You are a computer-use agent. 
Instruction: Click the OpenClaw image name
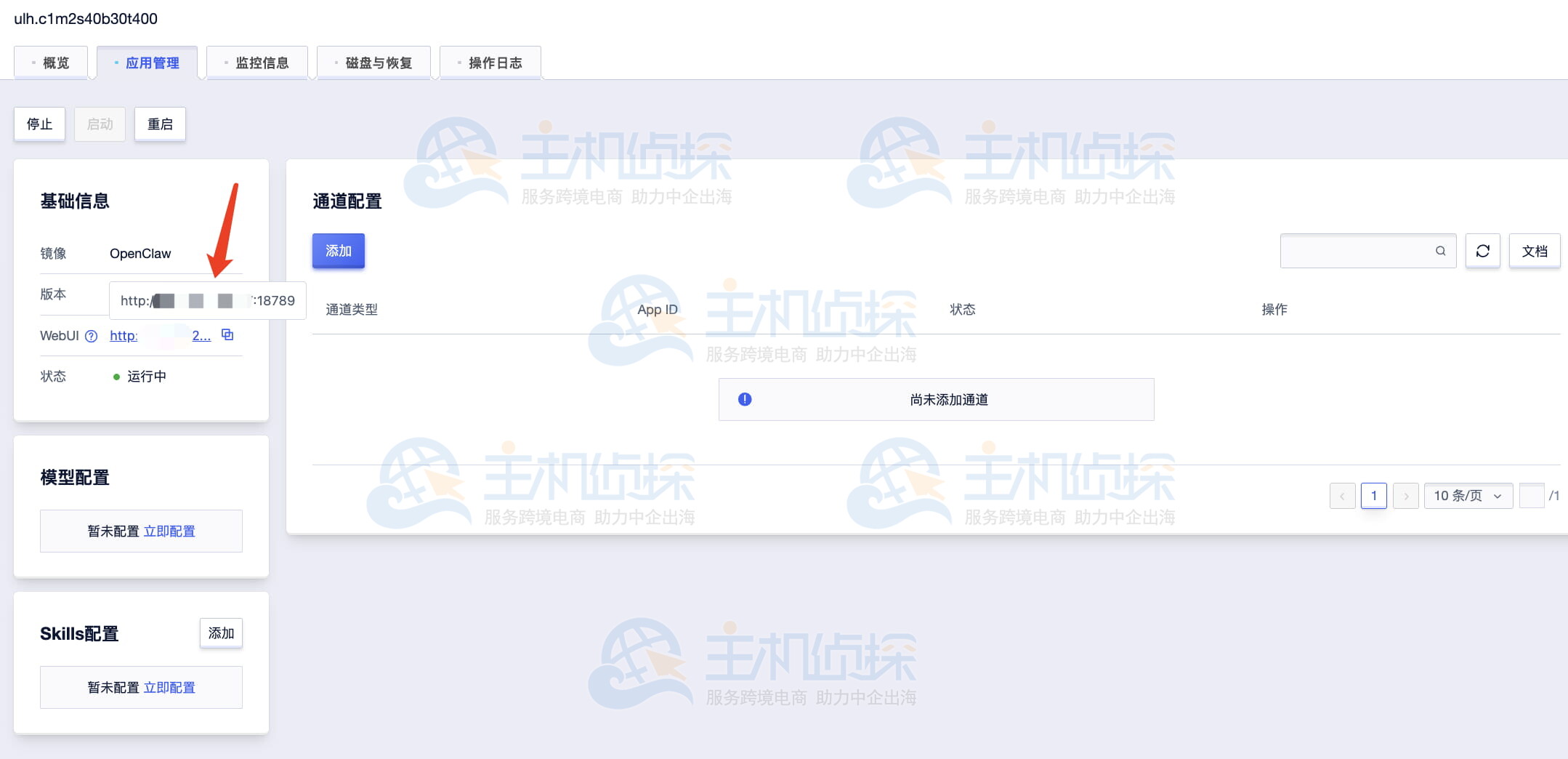click(x=140, y=254)
